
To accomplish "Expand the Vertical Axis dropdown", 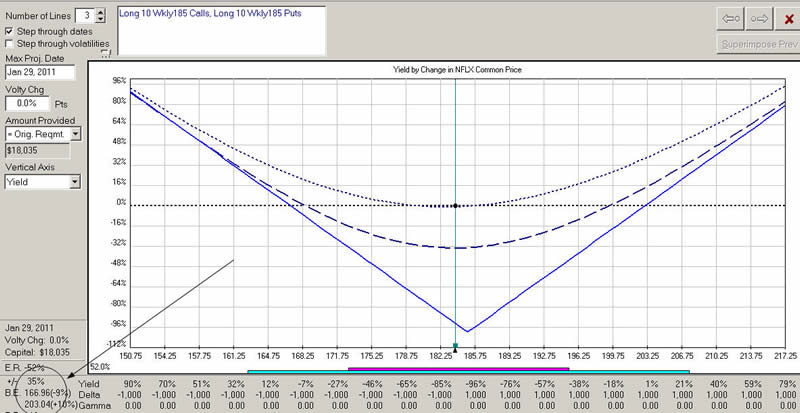I will [76, 182].
